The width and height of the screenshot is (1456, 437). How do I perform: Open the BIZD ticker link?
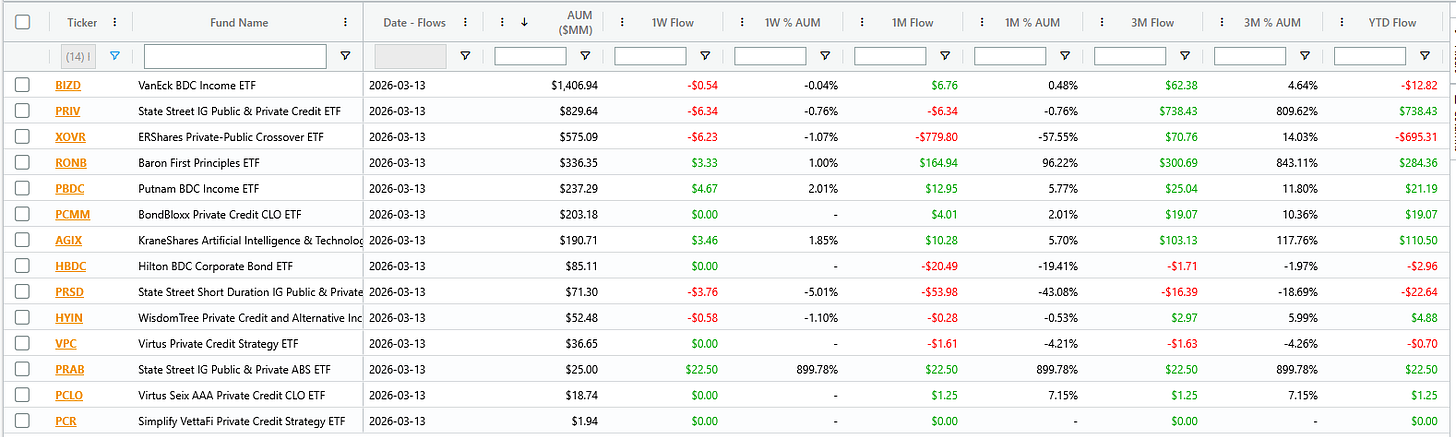(69, 86)
